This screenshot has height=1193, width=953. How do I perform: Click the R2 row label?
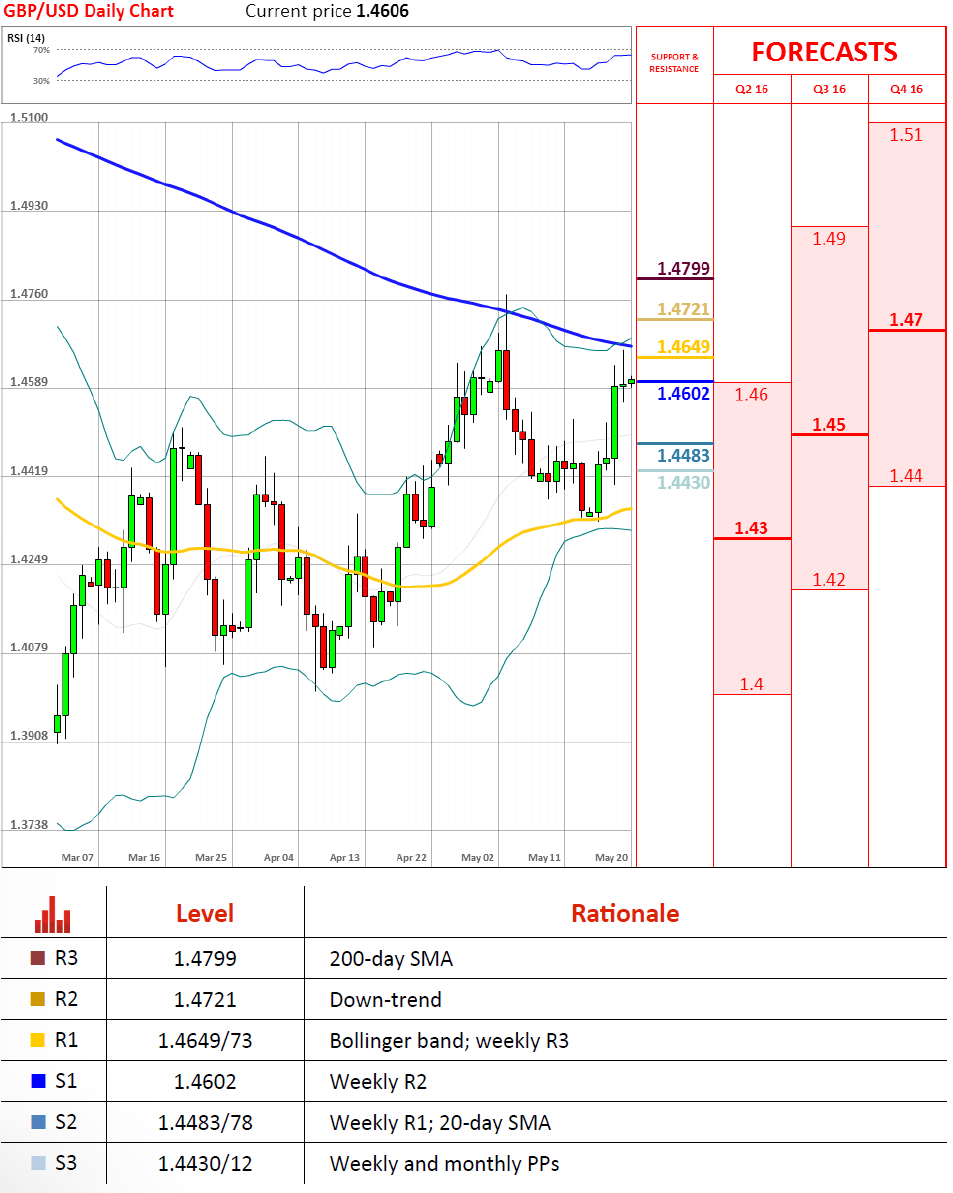pos(66,999)
